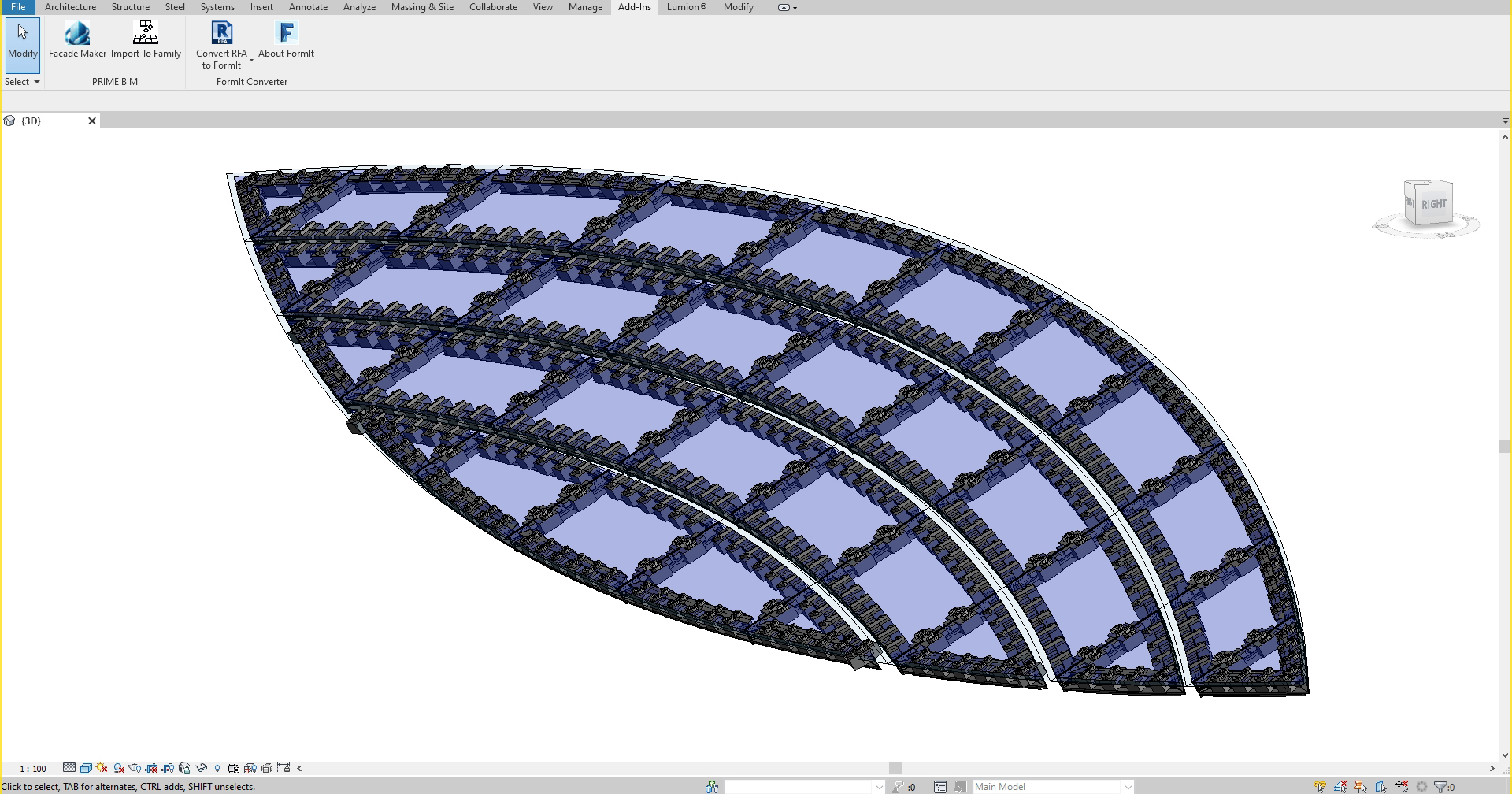Toggle Crop View
The width and height of the screenshot is (1512, 794).
pos(151,768)
